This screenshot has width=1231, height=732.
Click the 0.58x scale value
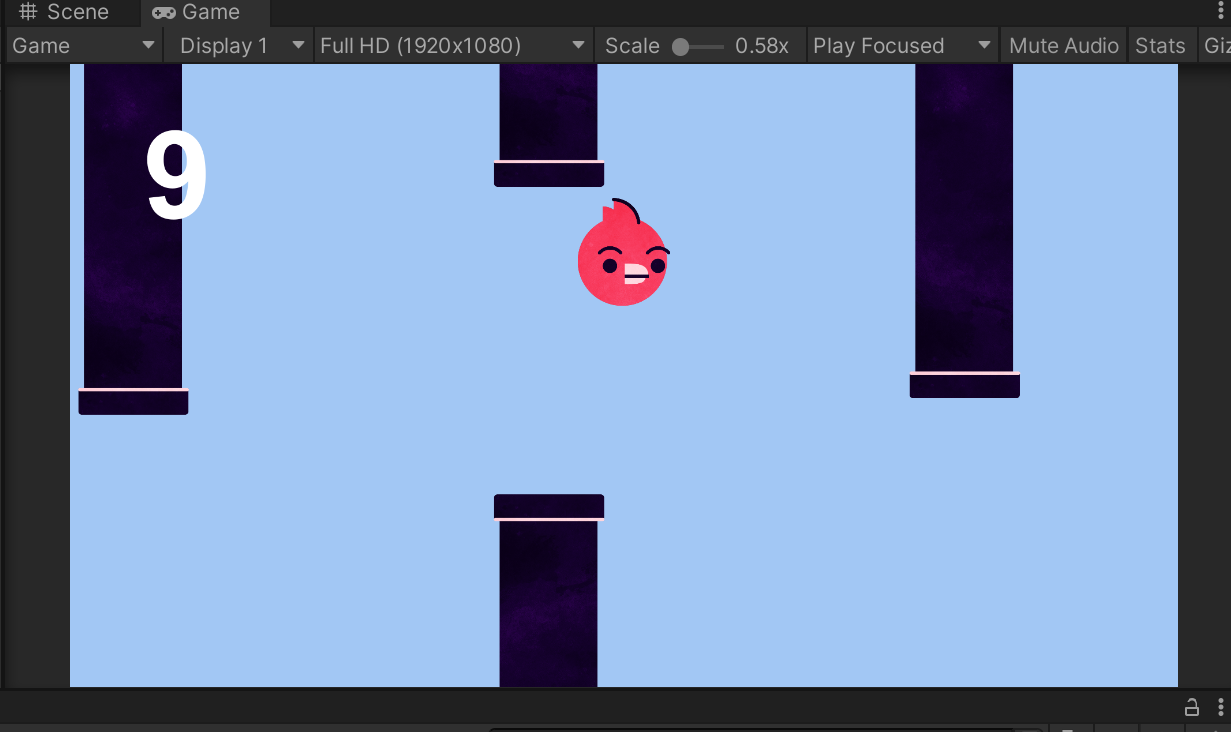pyautogui.click(x=762, y=46)
